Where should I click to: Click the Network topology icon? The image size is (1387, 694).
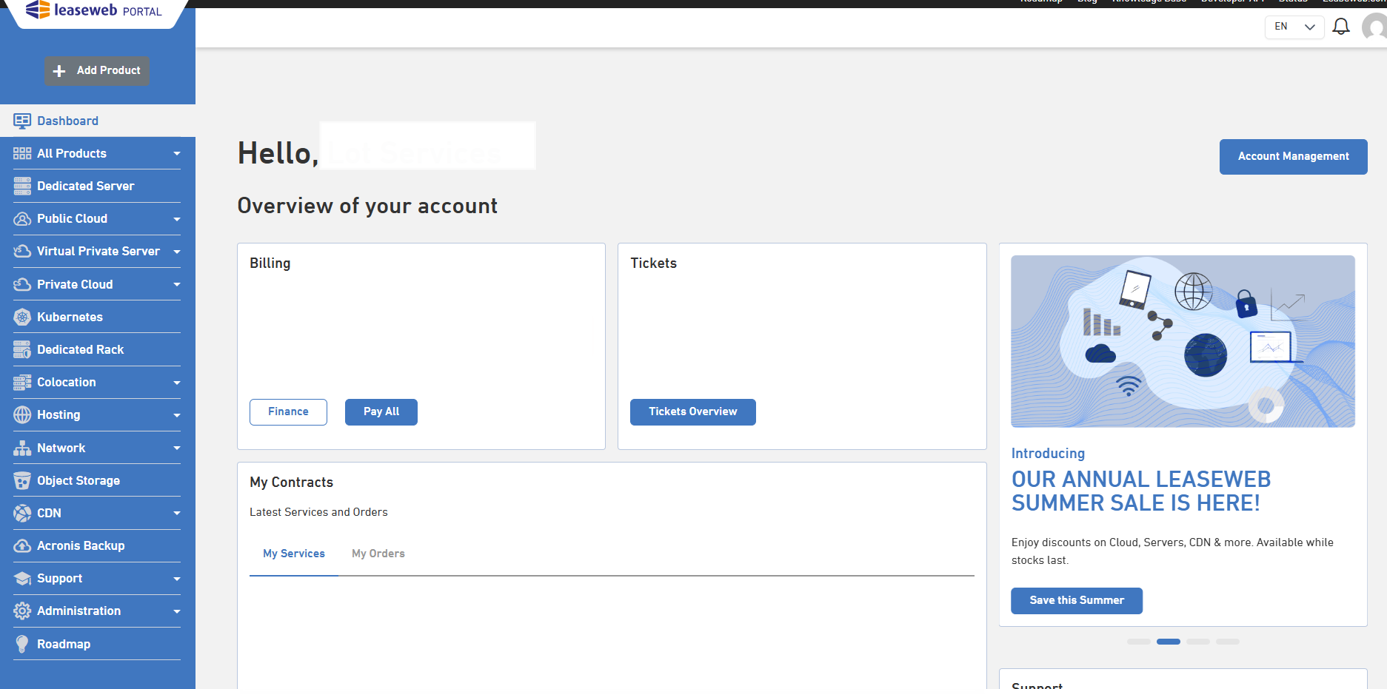pos(22,448)
